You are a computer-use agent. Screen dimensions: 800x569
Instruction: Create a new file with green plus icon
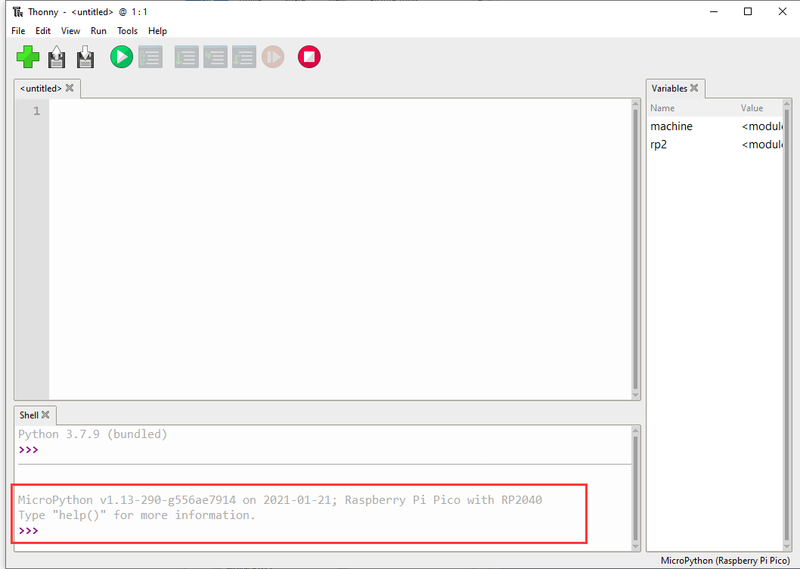point(28,57)
